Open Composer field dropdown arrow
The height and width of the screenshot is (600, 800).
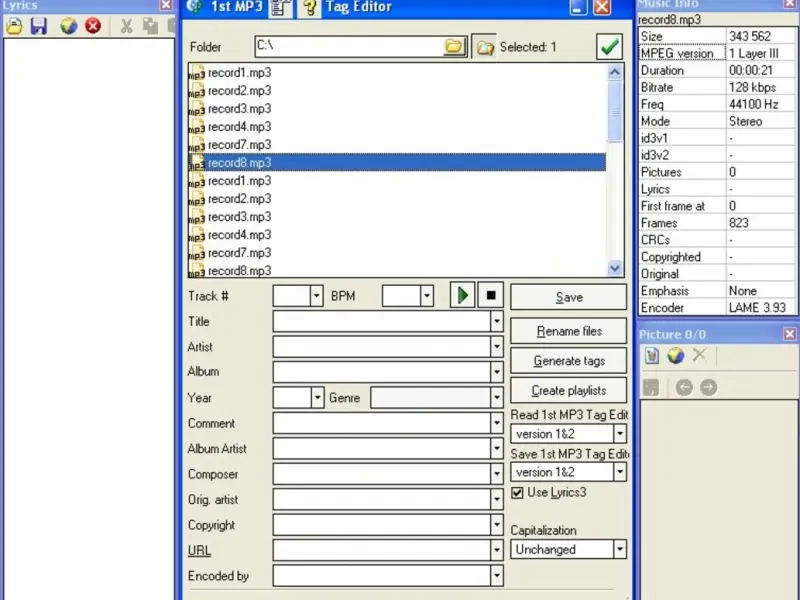[496, 474]
